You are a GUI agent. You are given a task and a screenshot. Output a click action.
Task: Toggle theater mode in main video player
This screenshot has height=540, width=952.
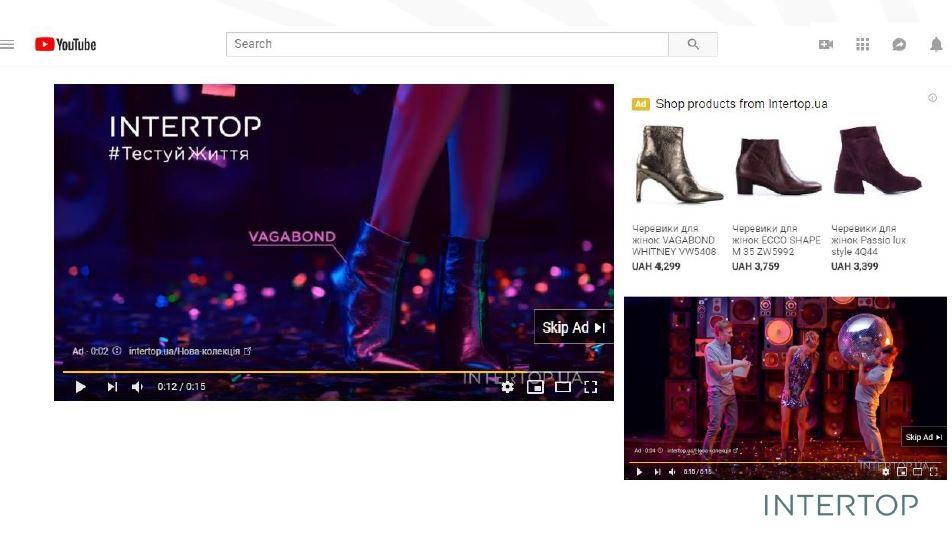563,387
